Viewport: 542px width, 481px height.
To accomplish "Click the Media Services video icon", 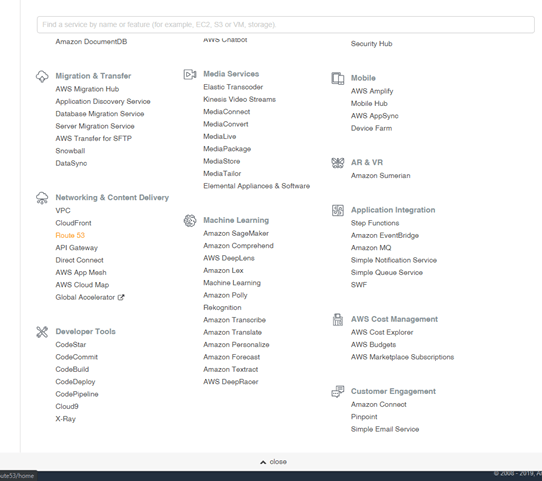I will click(190, 74).
